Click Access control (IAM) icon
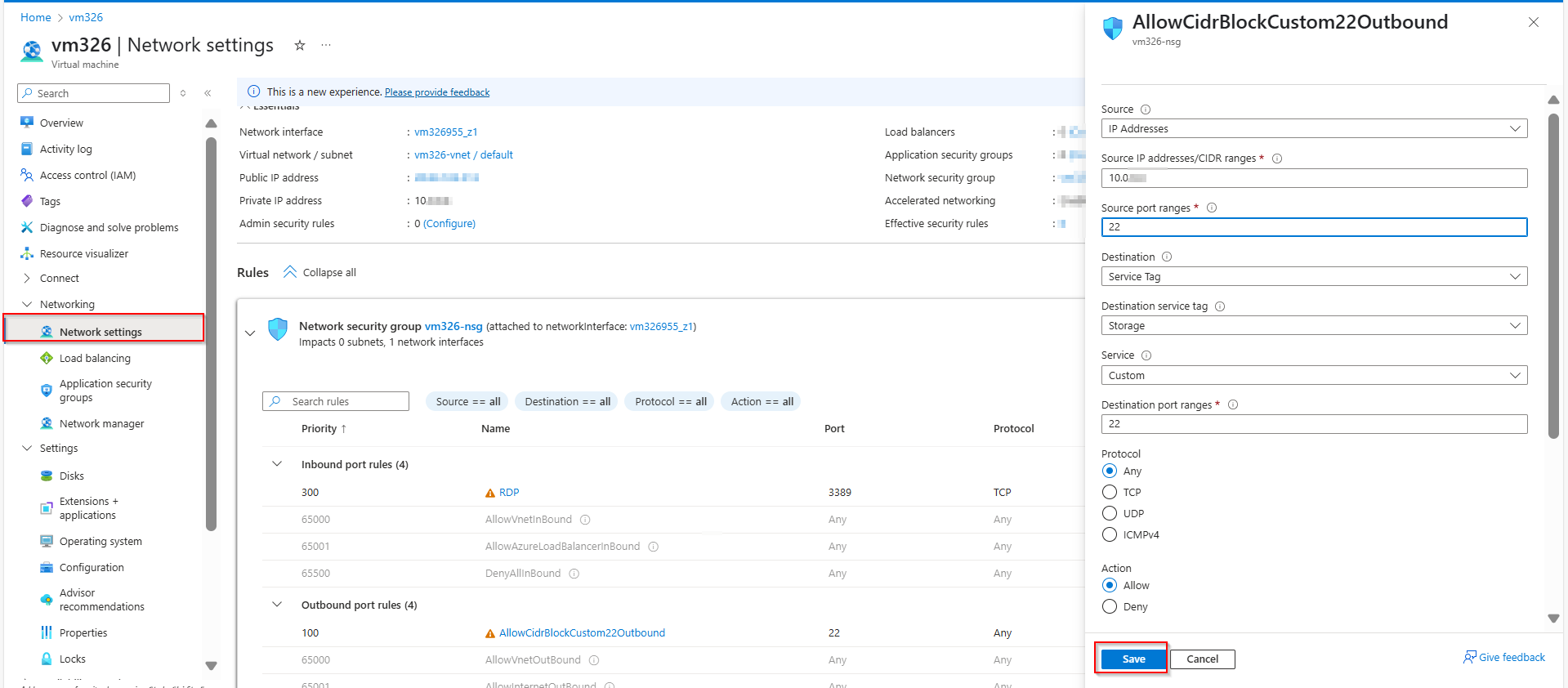This screenshot has height=688, width=1568. [x=27, y=175]
